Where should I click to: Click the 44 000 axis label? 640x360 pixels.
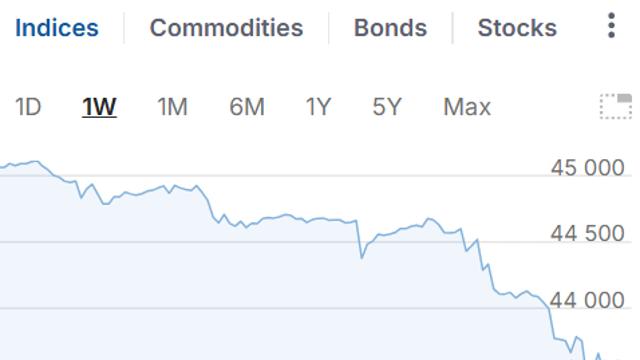587,301
